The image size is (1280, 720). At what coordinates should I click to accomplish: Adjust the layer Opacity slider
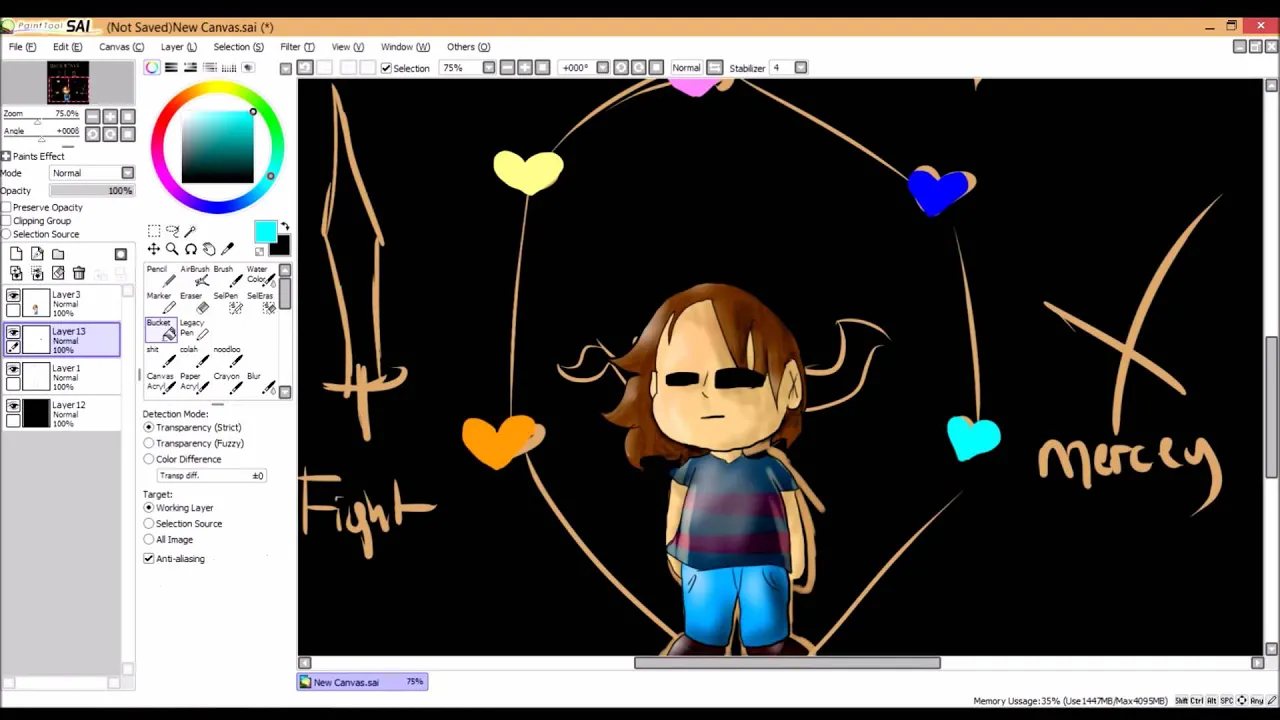92,191
